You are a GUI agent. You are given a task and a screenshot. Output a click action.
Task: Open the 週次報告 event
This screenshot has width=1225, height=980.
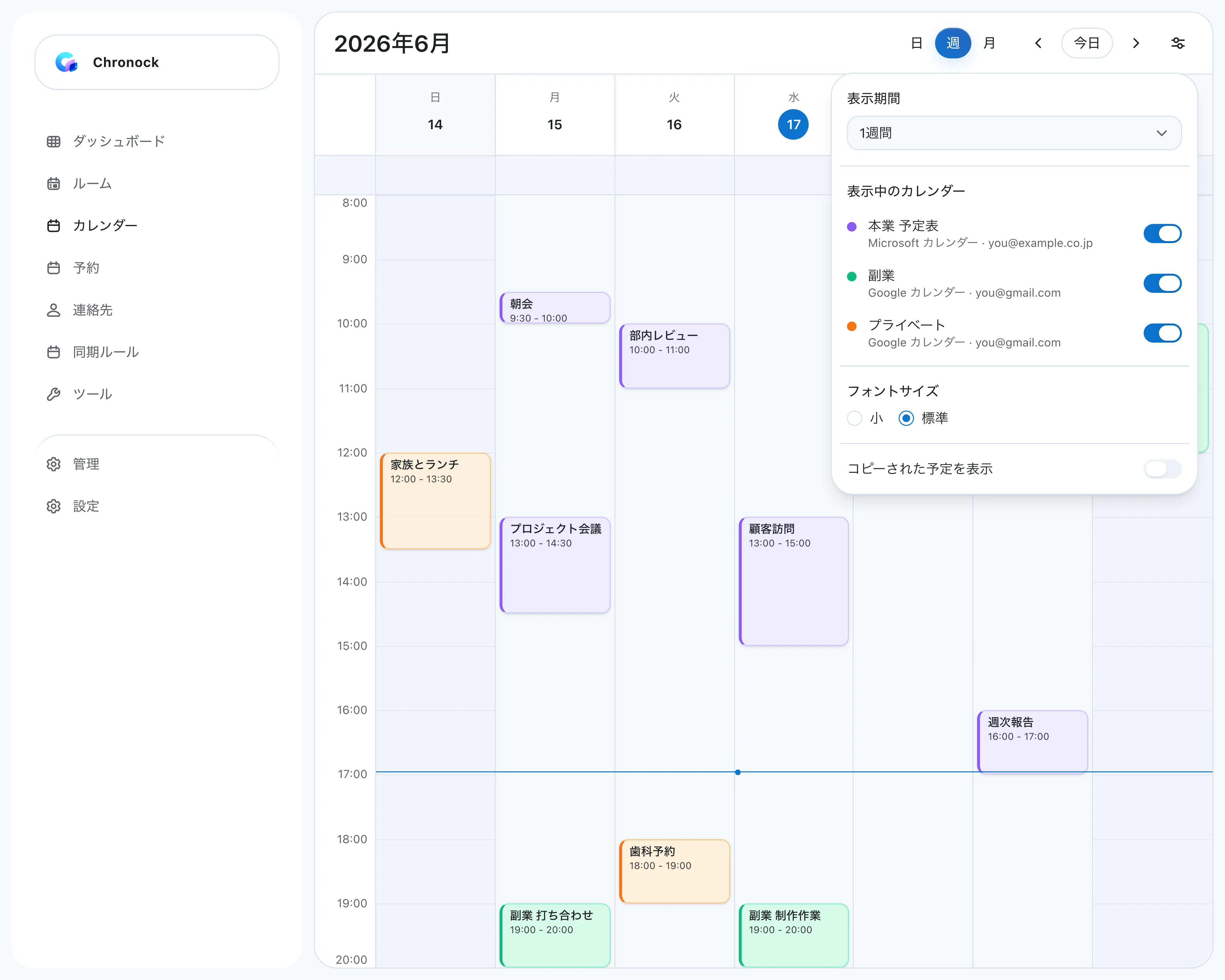click(1032, 741)
